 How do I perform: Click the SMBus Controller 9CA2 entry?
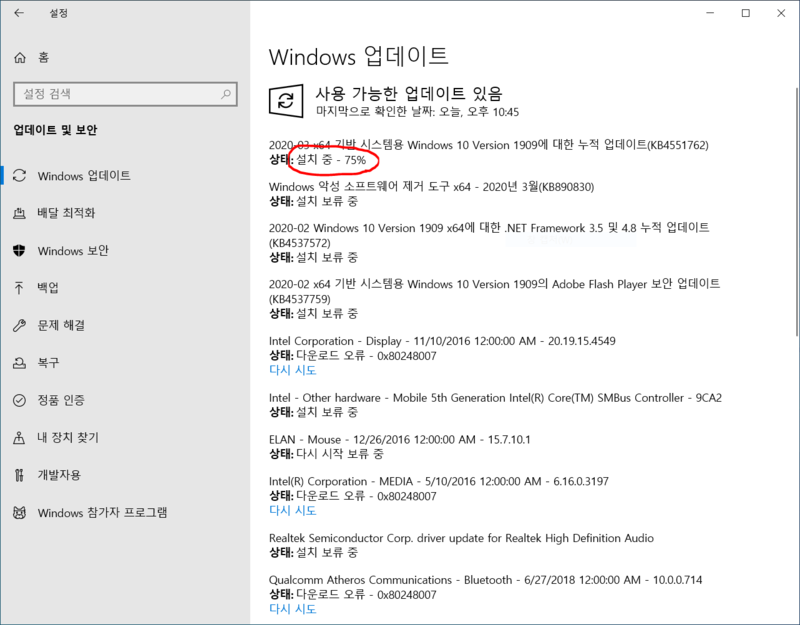point(495,397)
